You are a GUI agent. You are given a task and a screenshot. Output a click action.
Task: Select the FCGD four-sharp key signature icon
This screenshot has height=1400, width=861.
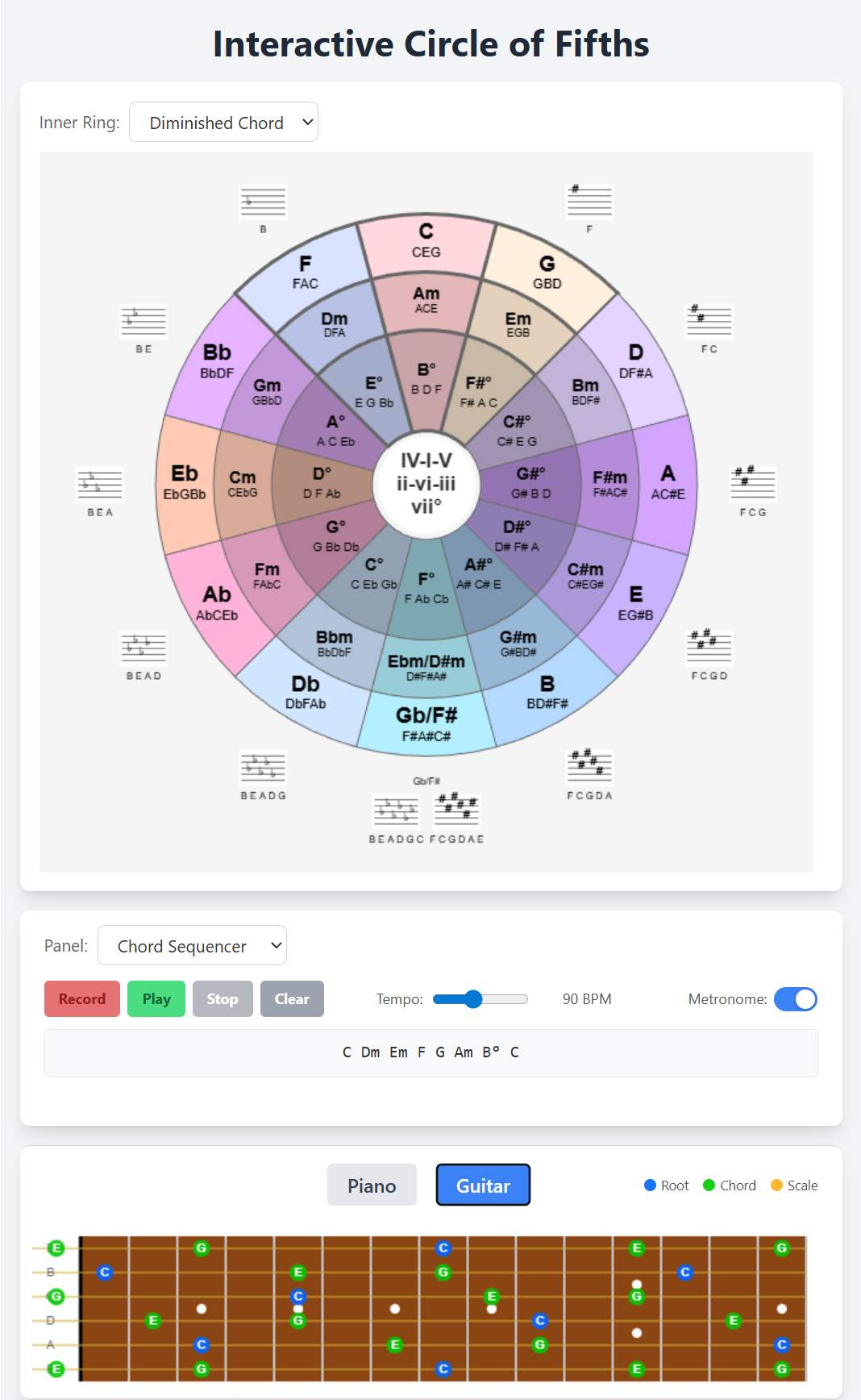709,648
